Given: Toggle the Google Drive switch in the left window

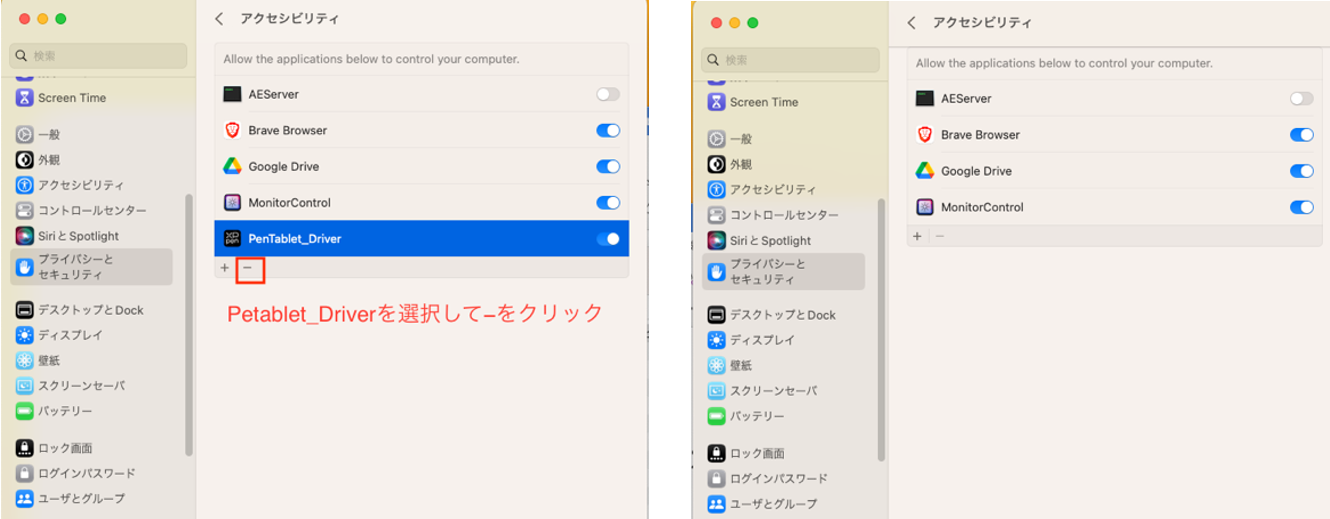Looking at the screenshot, I should pos(608,166).
